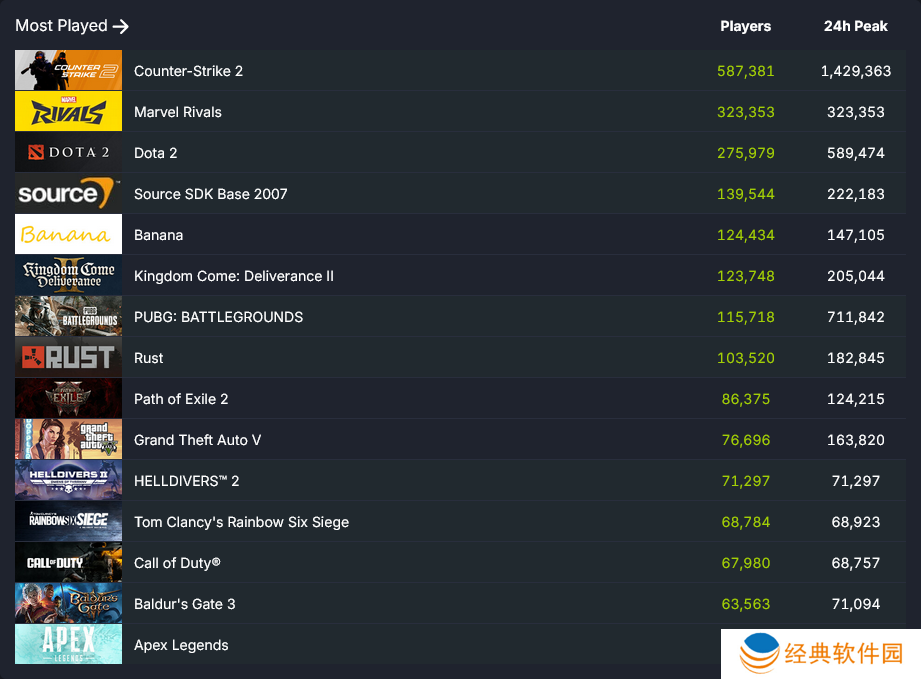
Task: Click the Grand Theft Auto V thumbnail
Action: click(x=68, y=439)
